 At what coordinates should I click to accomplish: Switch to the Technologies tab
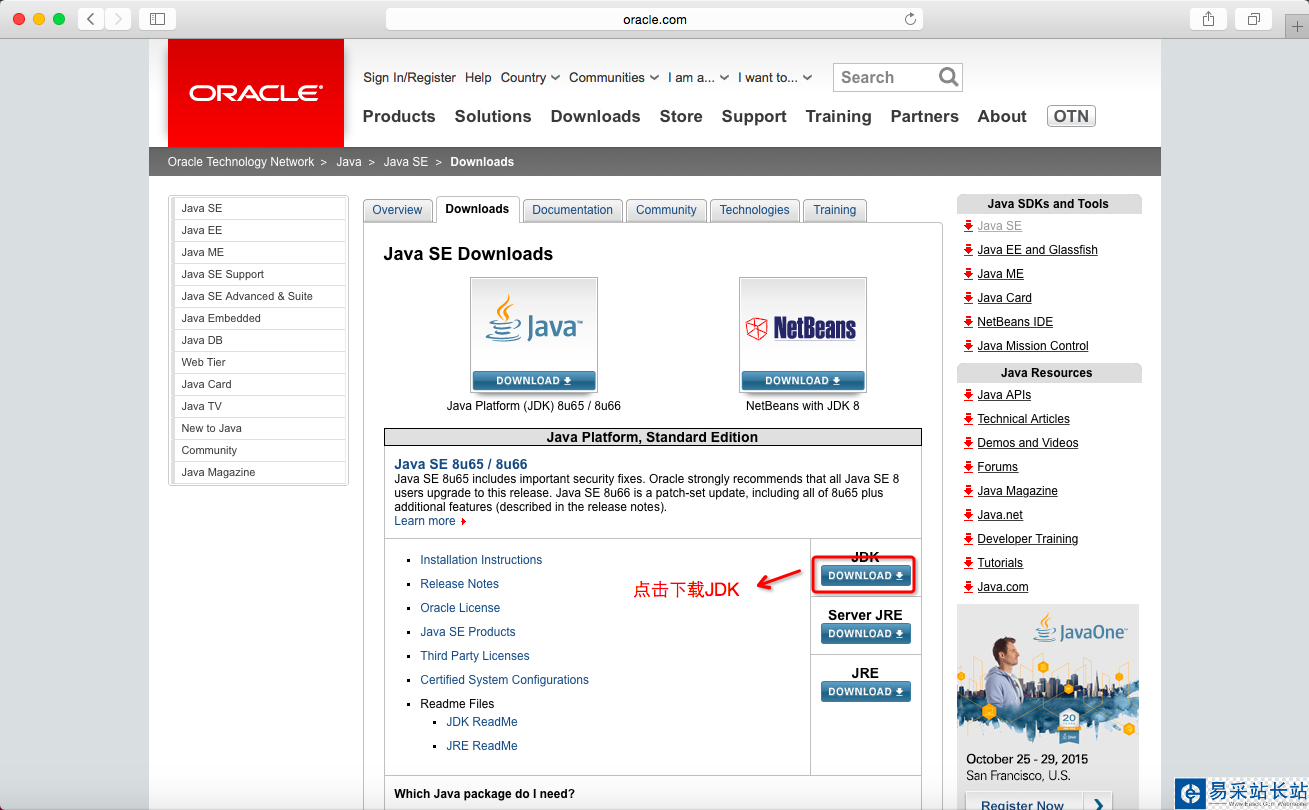(x=754, y=210)
